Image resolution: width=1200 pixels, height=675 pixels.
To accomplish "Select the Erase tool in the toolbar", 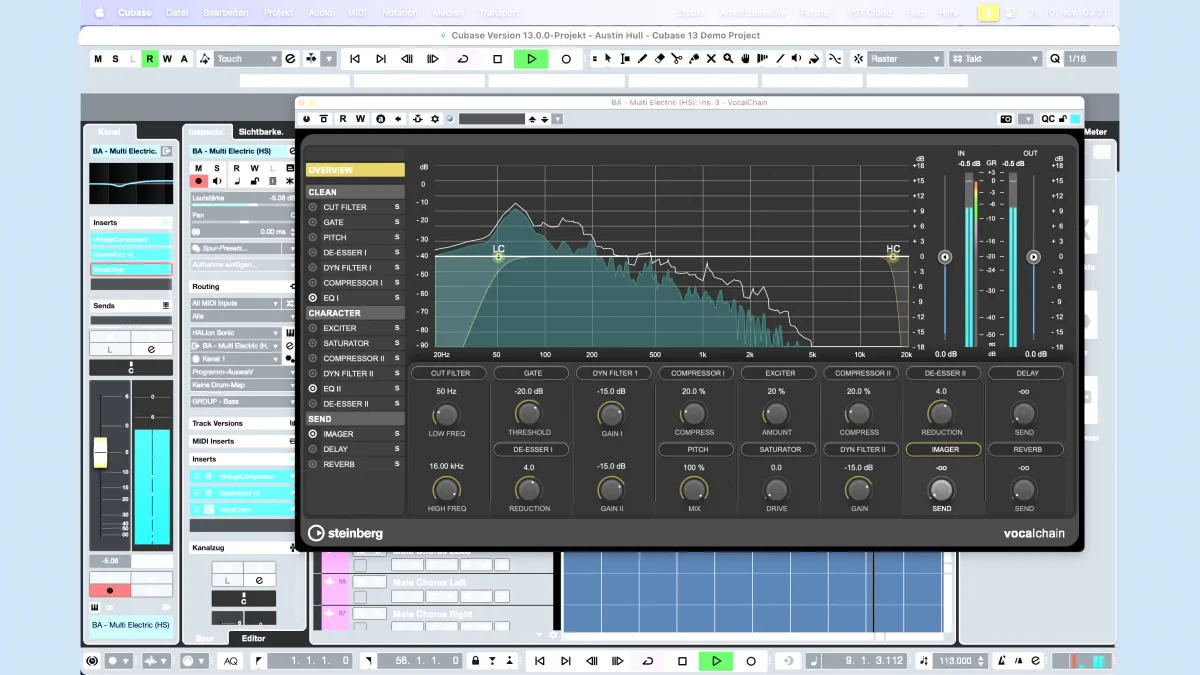I will click(x=660, y=59).
